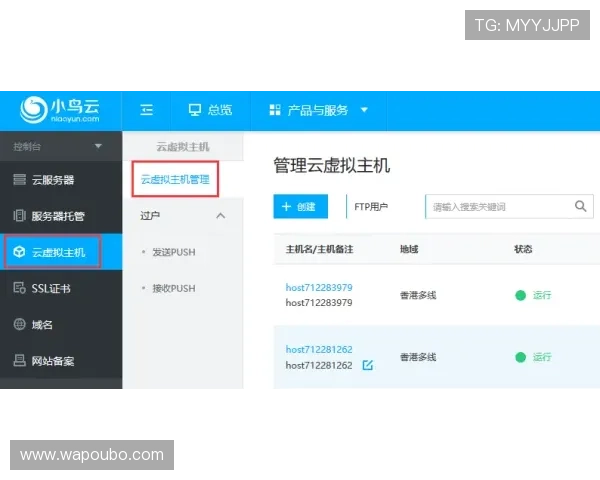The width and height of the screenshot is (600, 480).
Task: Click the 域名 globe icon
Action: tap(20, 324)
